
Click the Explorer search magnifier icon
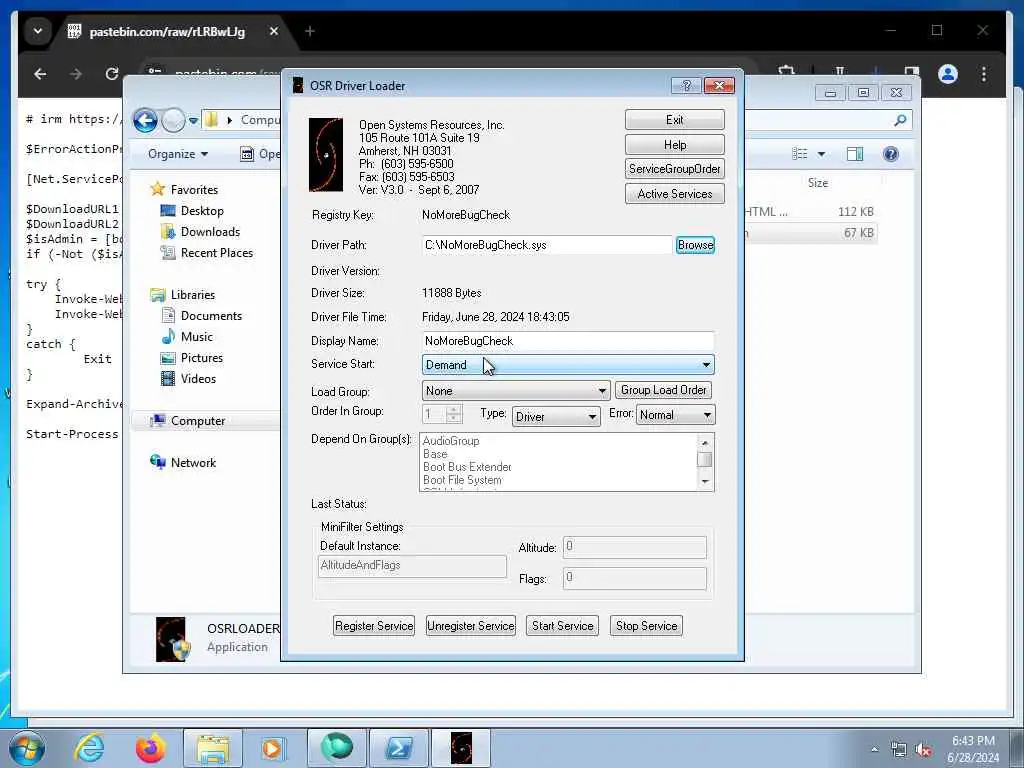point(900,120)
